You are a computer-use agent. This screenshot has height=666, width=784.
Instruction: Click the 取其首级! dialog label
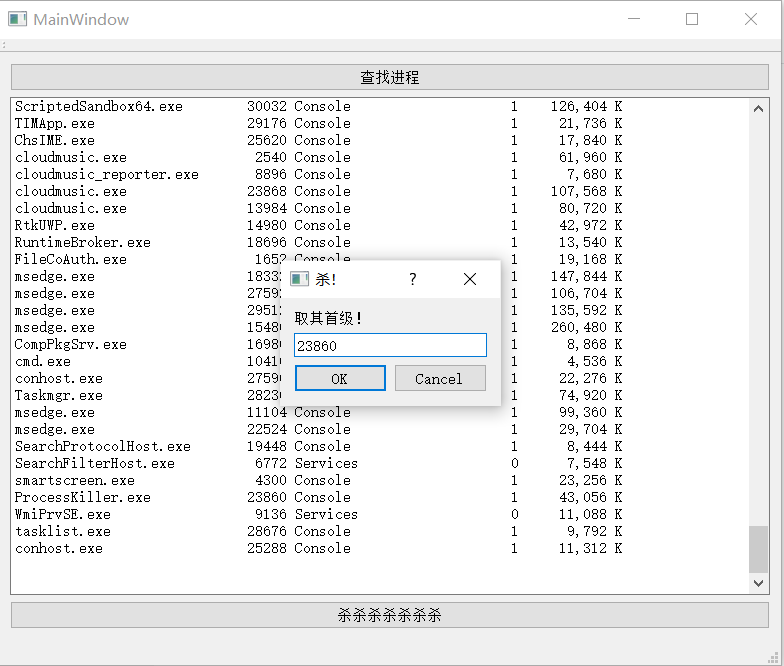[328, 318]
